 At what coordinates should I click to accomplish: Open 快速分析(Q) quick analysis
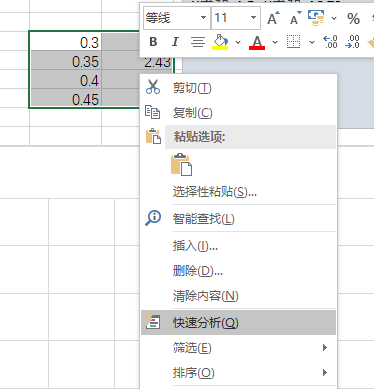pyautogui.click(x=238, y=322)
